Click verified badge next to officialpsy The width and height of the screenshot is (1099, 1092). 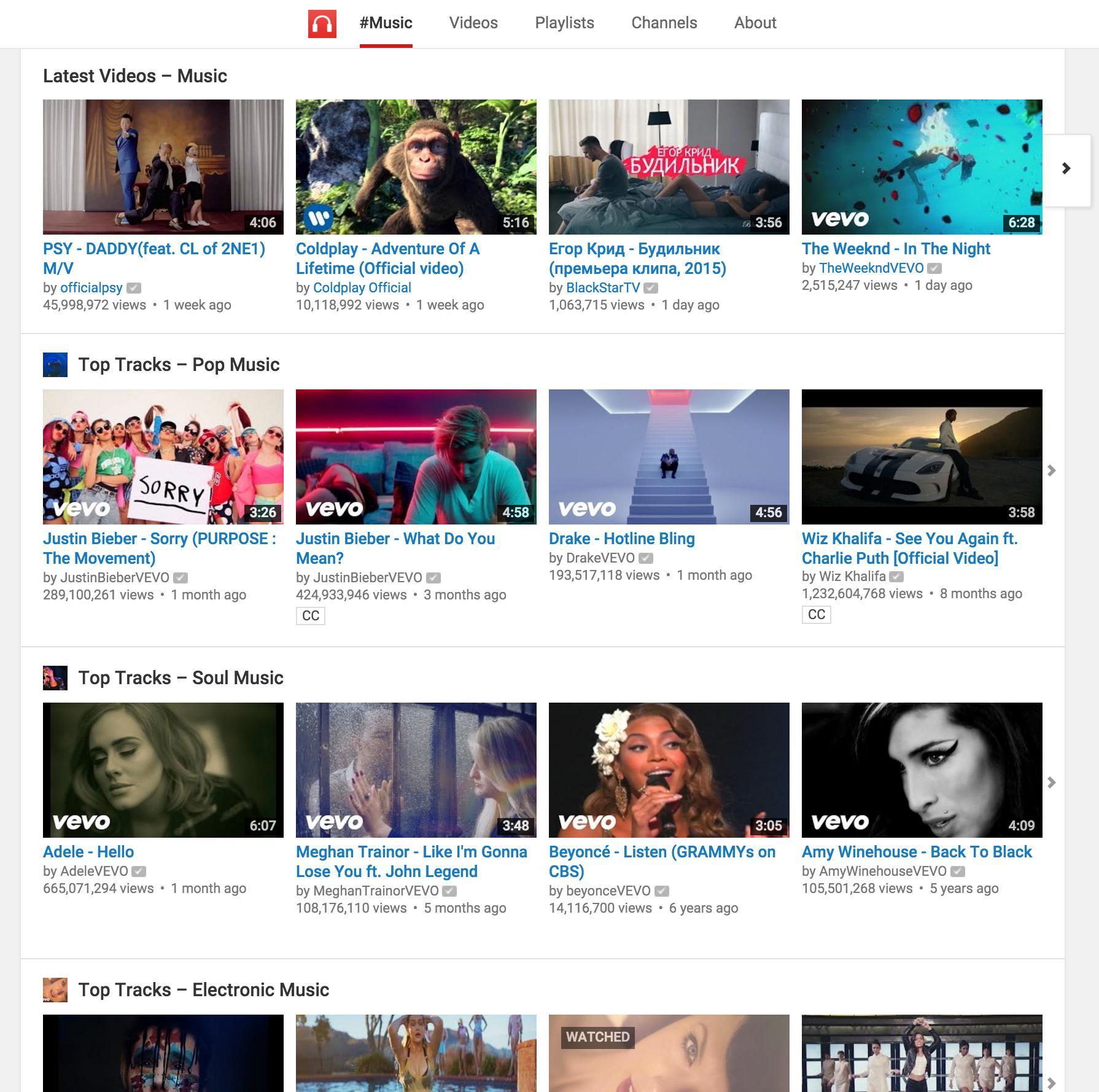click(134, 288)
